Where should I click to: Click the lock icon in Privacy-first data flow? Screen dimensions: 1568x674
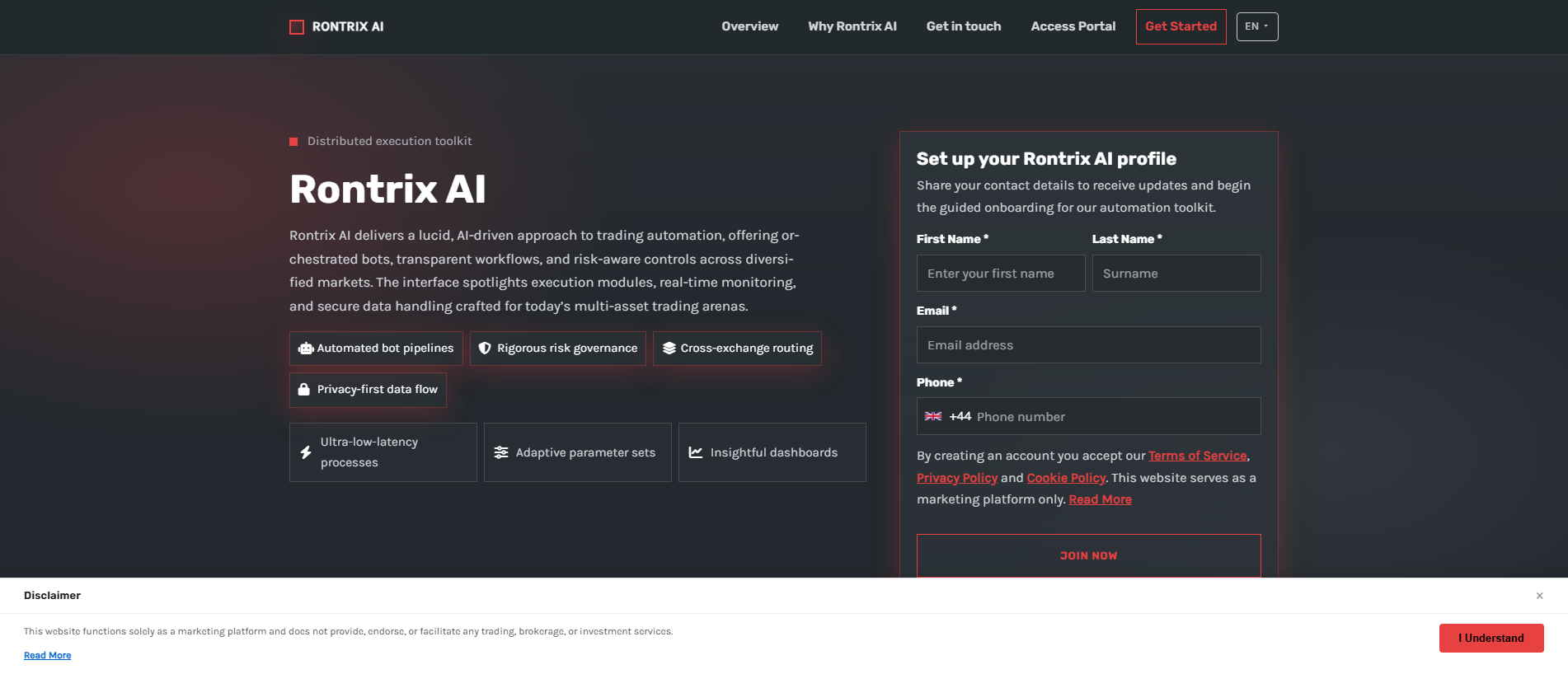click(304, 390)
